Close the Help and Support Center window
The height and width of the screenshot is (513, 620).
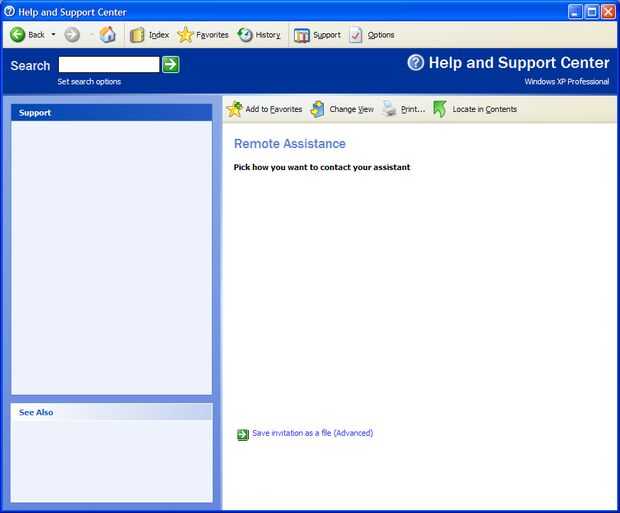pos(608,12)
